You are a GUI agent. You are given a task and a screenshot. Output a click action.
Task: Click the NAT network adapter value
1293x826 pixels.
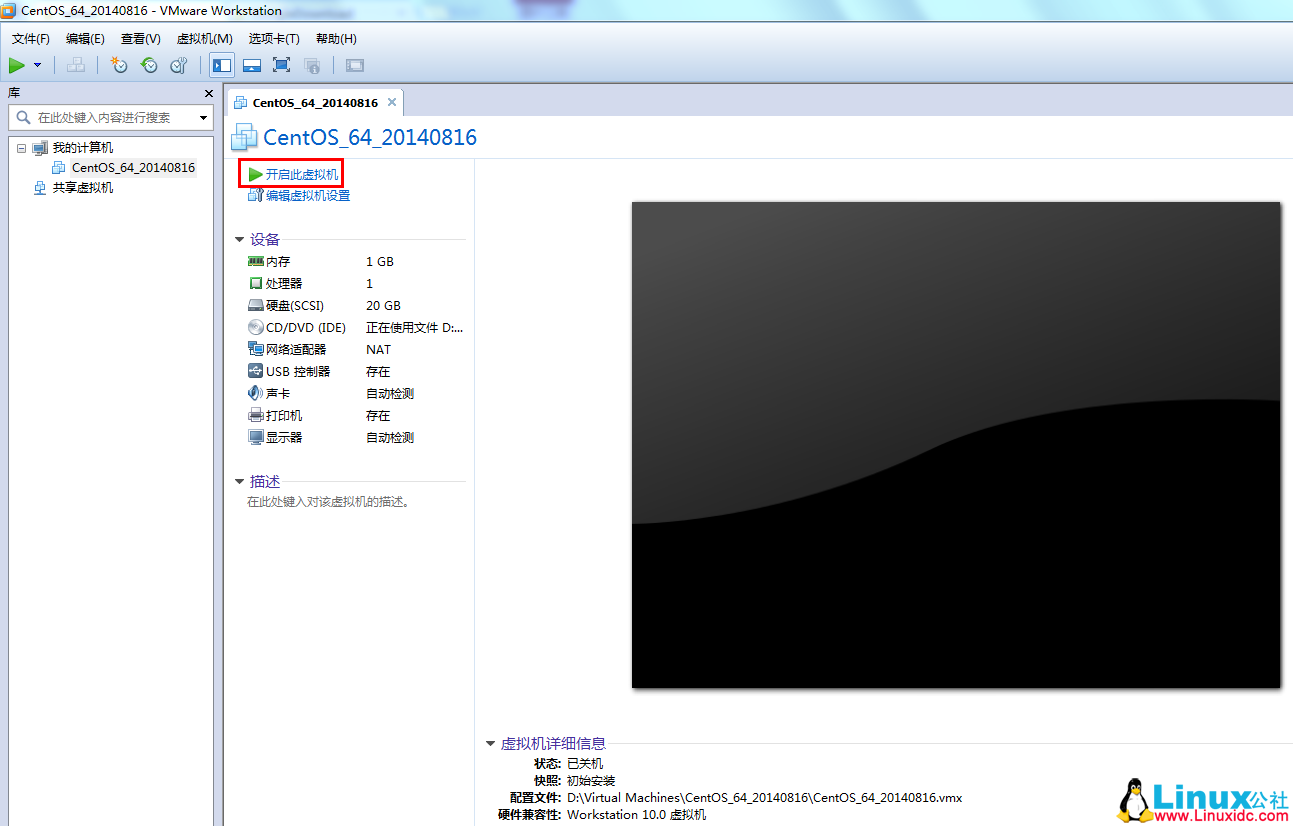(x=379, y=349)
